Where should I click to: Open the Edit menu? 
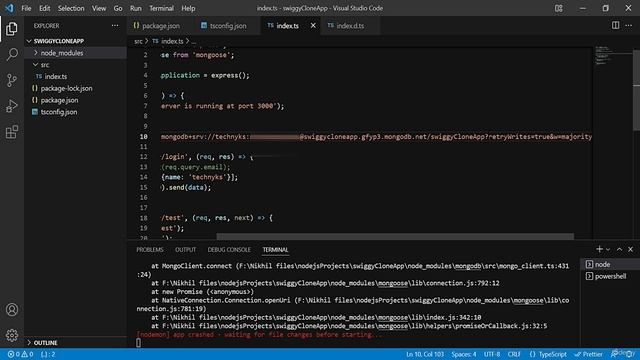44,8
